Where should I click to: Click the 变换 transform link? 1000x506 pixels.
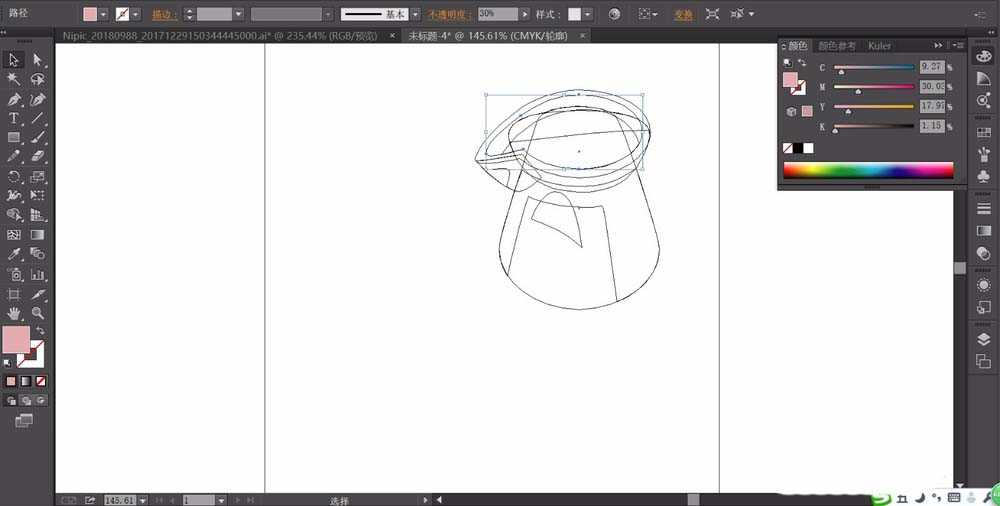click(x=683, y=15)
